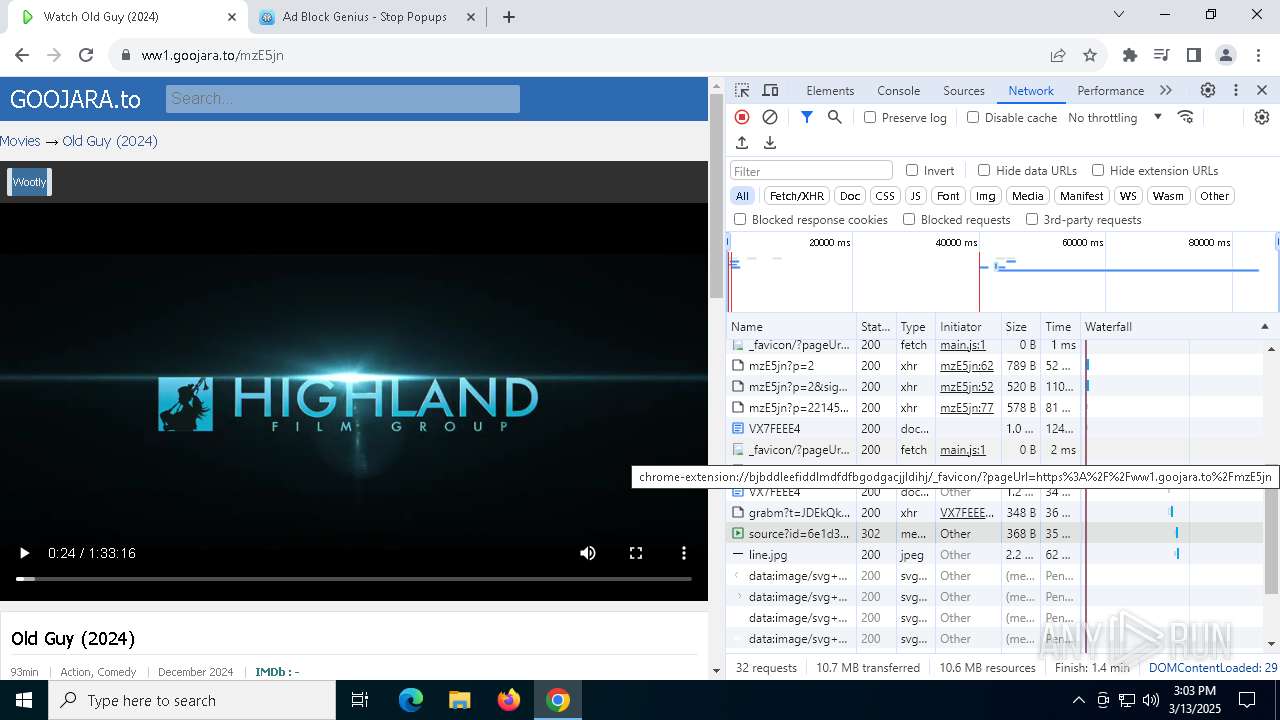Switch to Sources tab

click(x=964, y=90)
